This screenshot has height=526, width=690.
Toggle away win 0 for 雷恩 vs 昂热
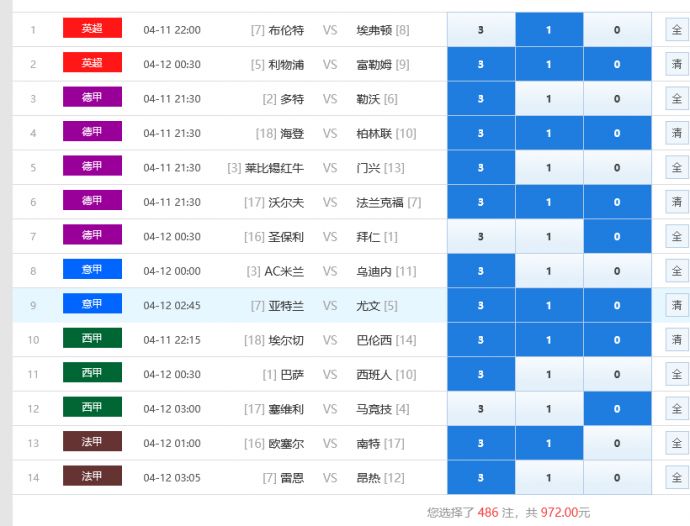[x=616, y=478]
